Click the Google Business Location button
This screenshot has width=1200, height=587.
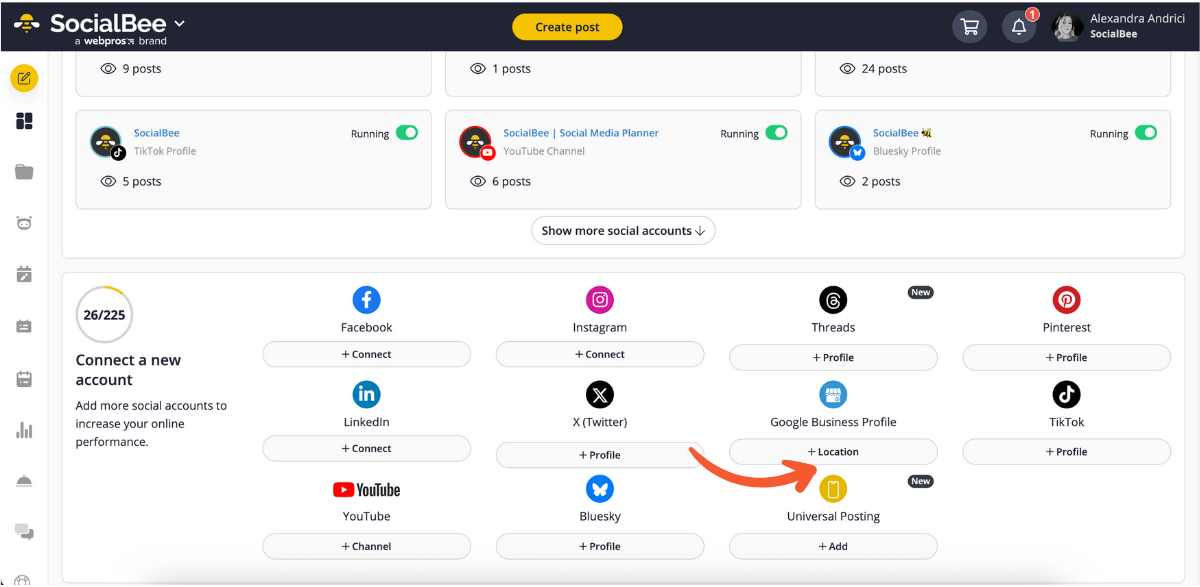tap(833, 452)
